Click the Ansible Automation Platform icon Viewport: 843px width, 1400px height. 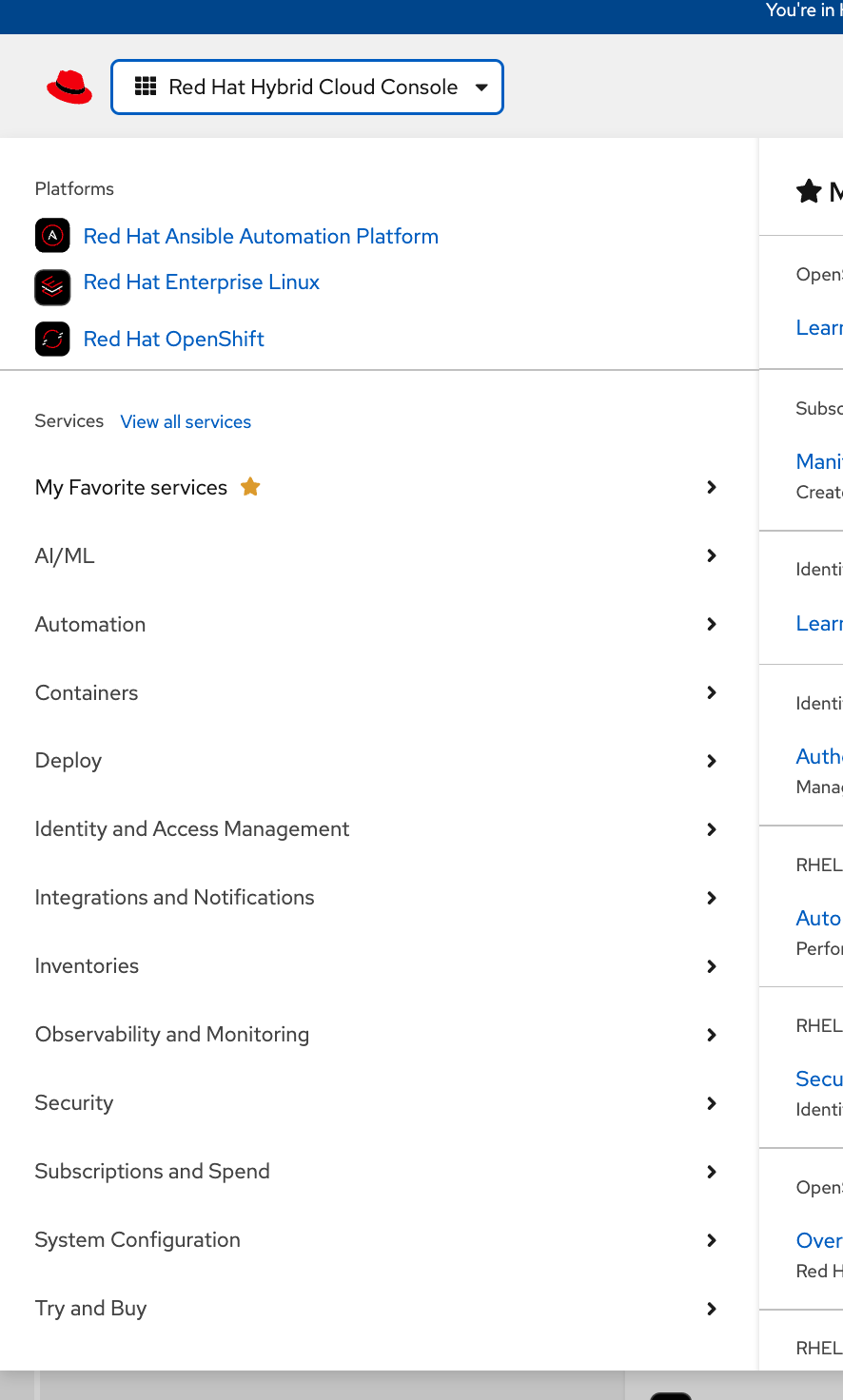point(52,236)
